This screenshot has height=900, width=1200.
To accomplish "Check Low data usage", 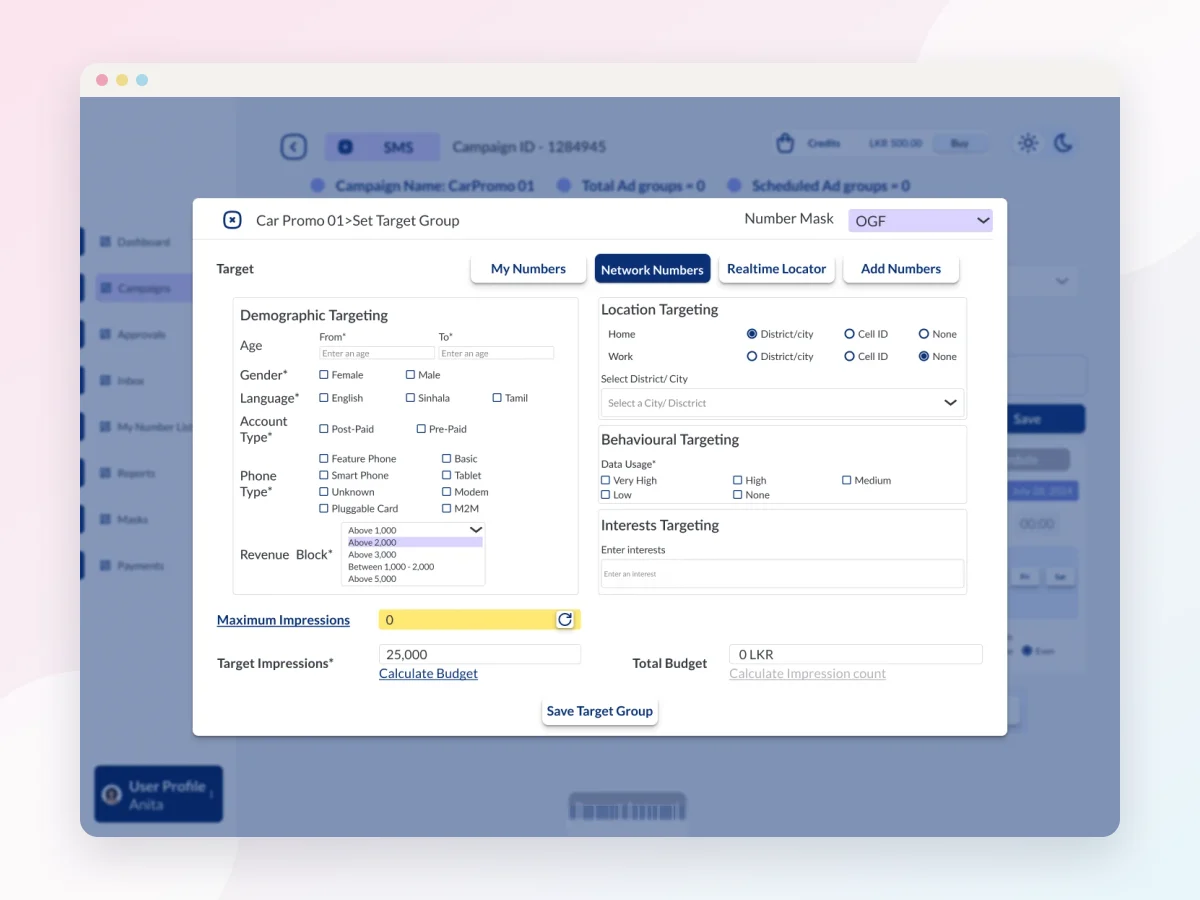I will (606, 495).
